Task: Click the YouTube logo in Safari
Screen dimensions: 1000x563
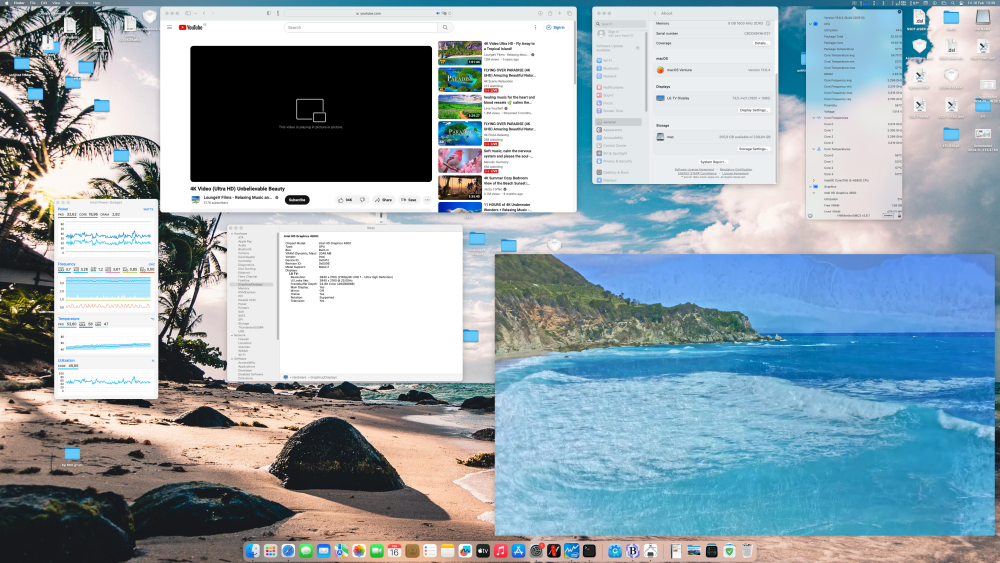Action: [191, 27]
